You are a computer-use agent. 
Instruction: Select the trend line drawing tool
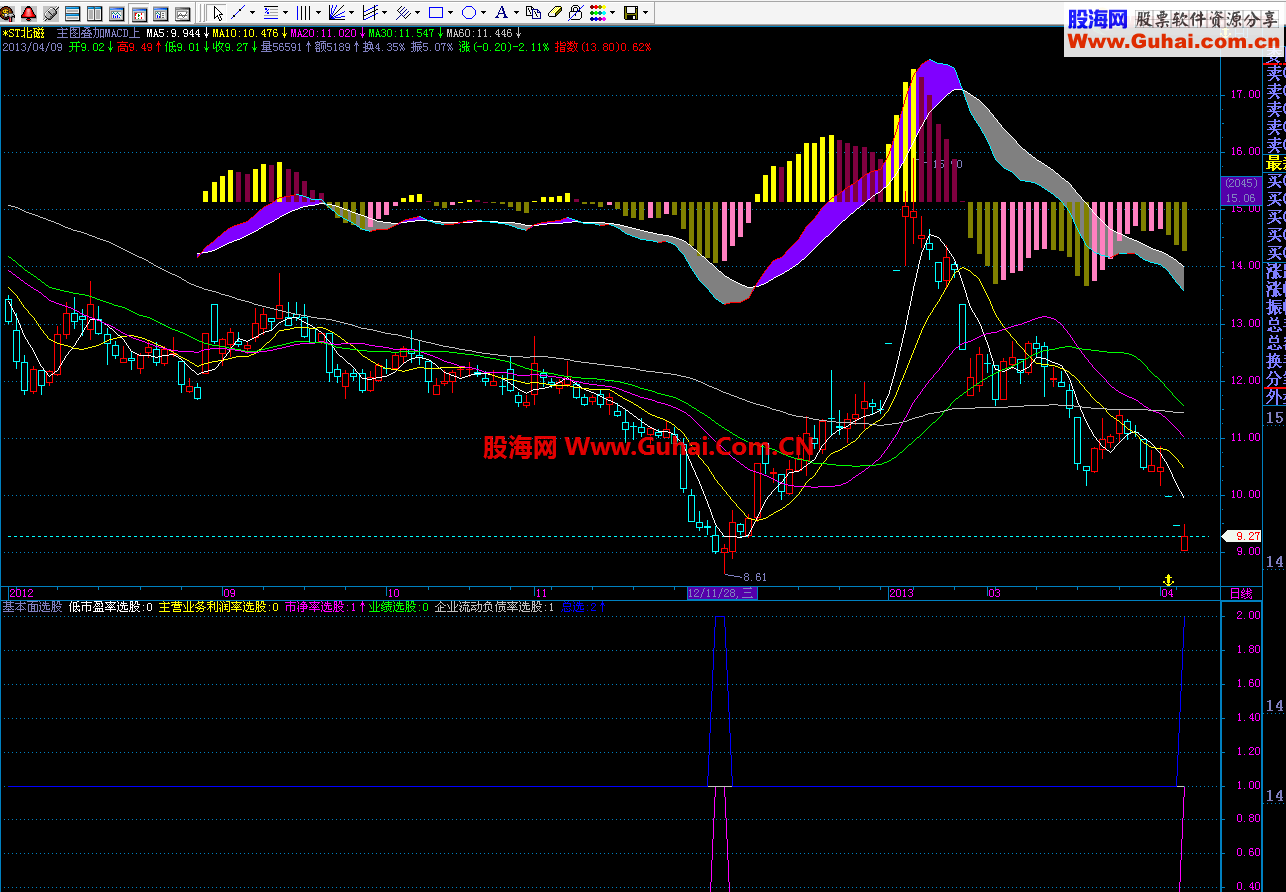tap(237, 13)
